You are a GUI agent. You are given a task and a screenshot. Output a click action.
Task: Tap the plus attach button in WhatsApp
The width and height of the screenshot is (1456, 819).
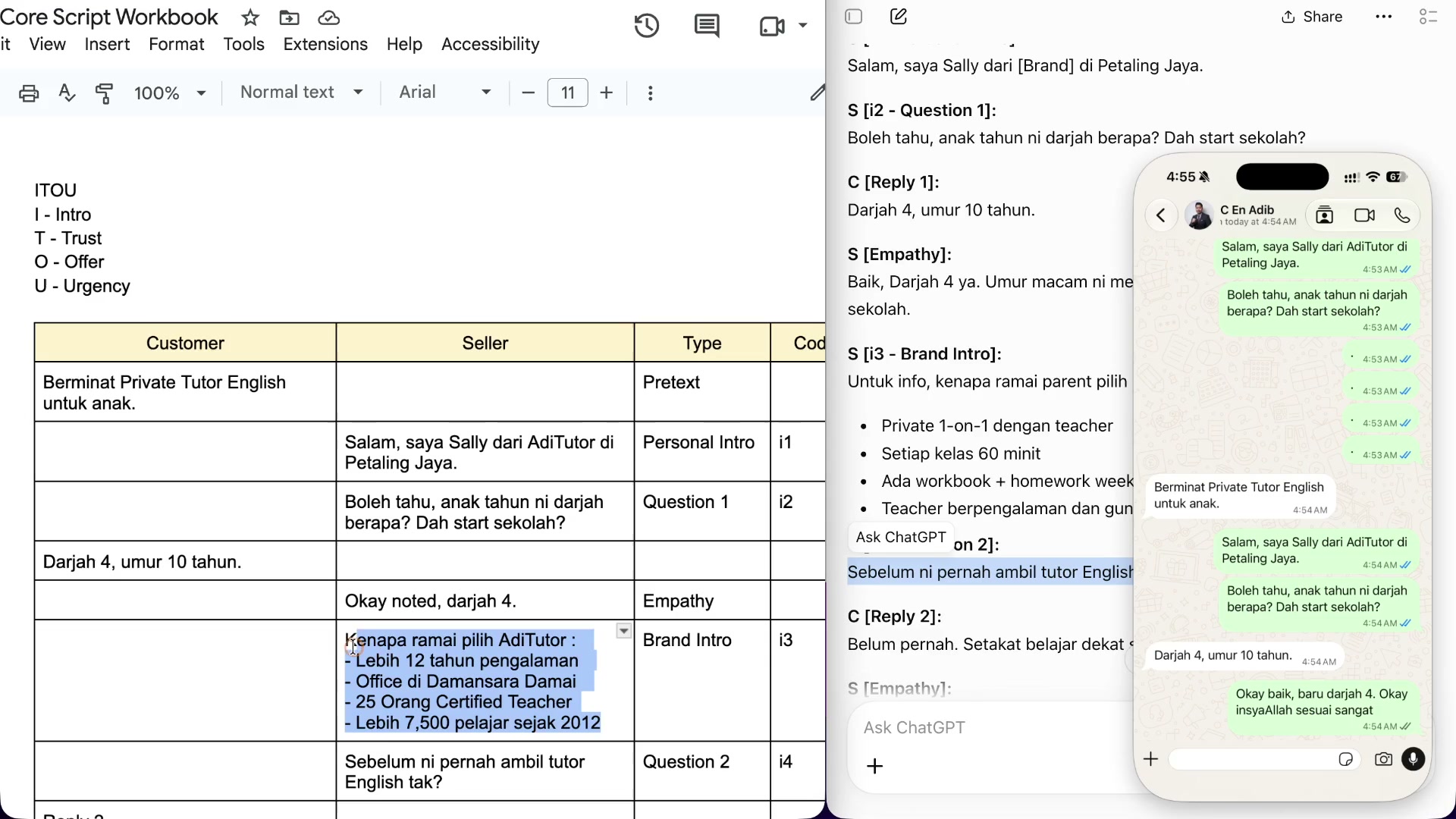[1151, 759]
